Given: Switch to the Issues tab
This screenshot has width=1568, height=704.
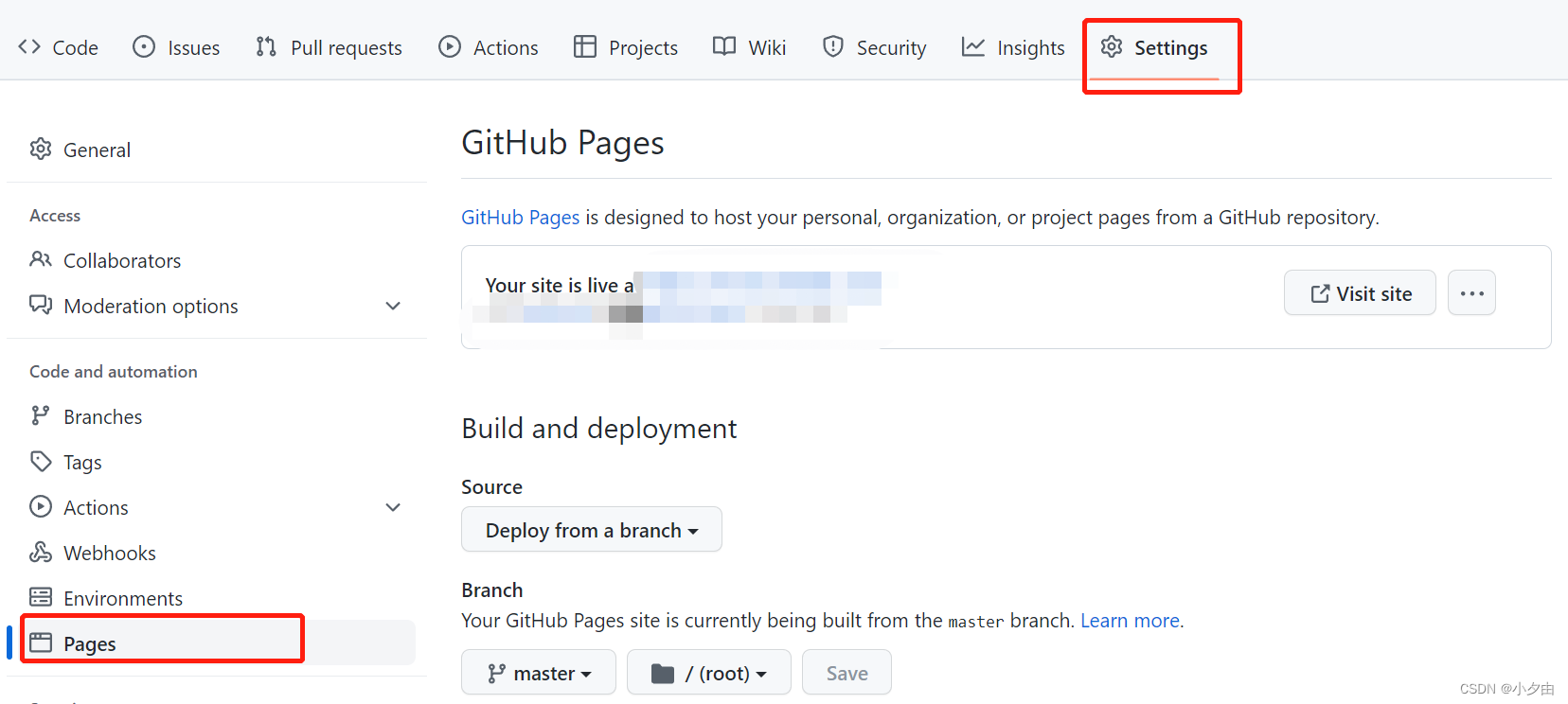Looking at the screenshot, I should [x=176, y=47].
